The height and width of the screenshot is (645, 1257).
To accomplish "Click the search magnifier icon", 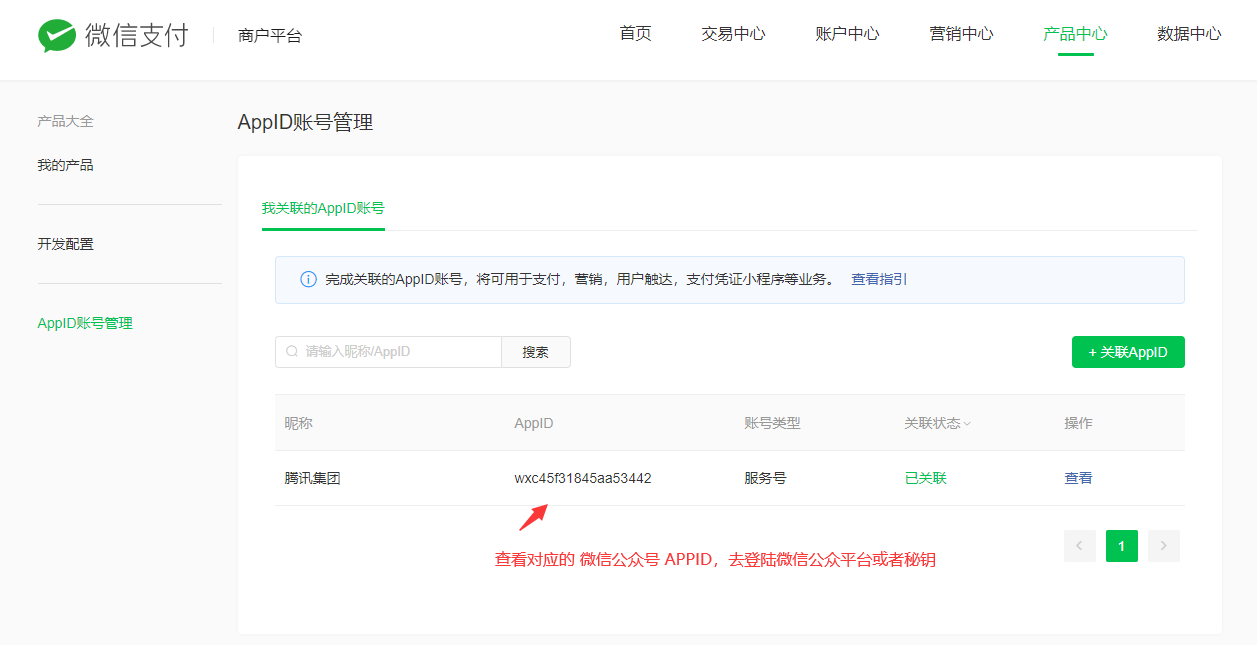I will click(x=292, y=352).
